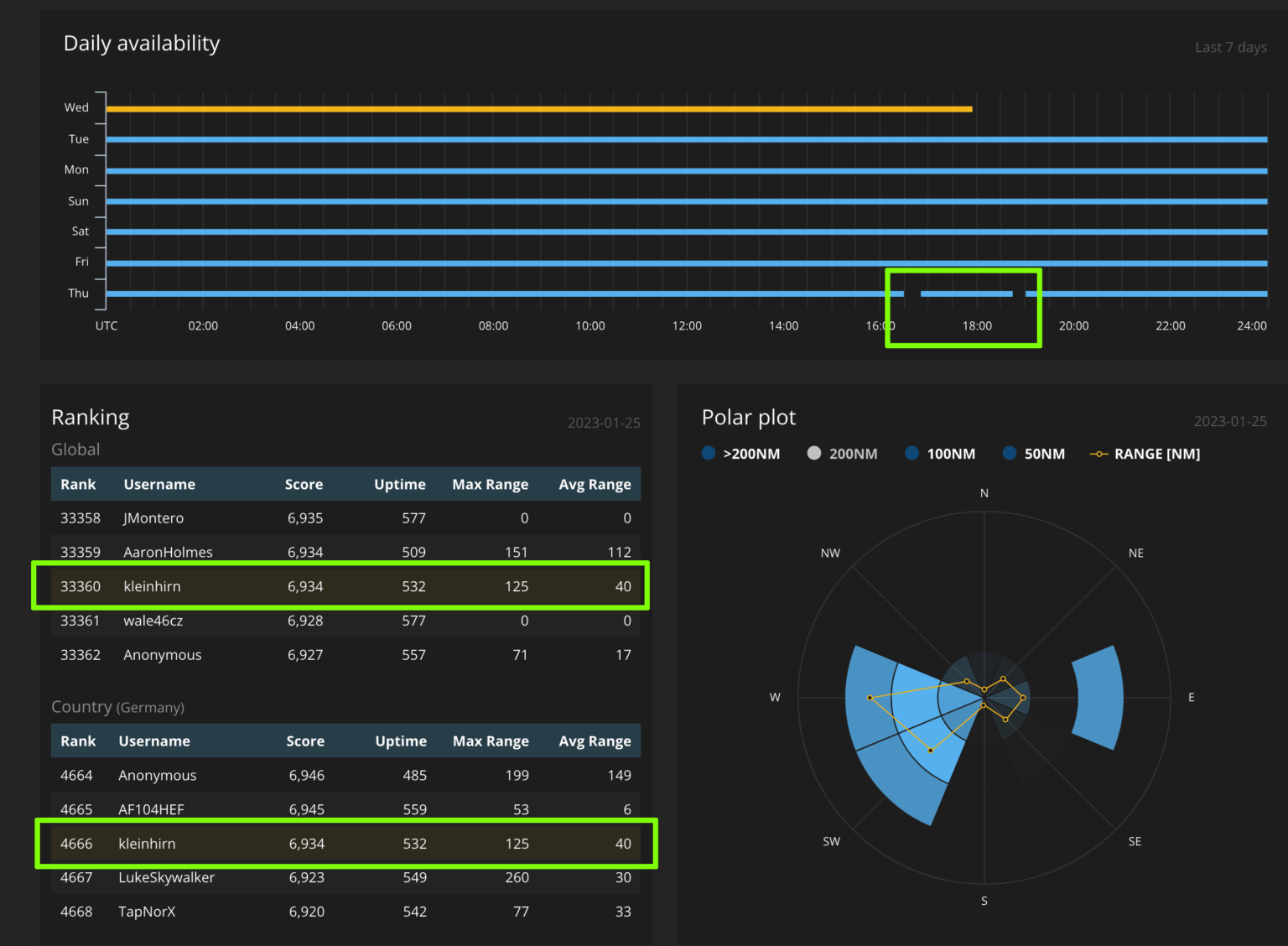Click Avg Range header in Global table

pos(595,484)
